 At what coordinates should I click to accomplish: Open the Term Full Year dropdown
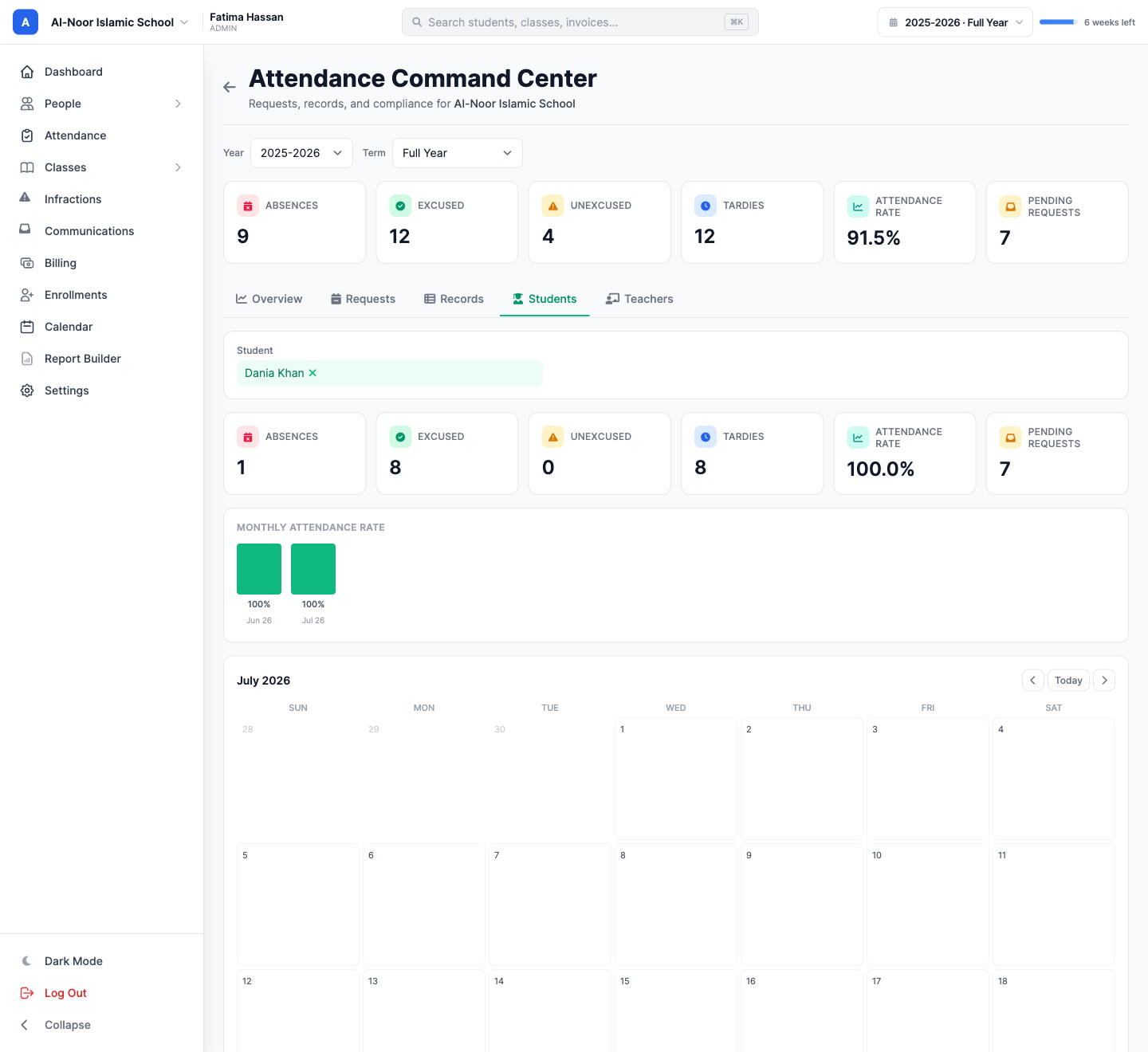458,153
